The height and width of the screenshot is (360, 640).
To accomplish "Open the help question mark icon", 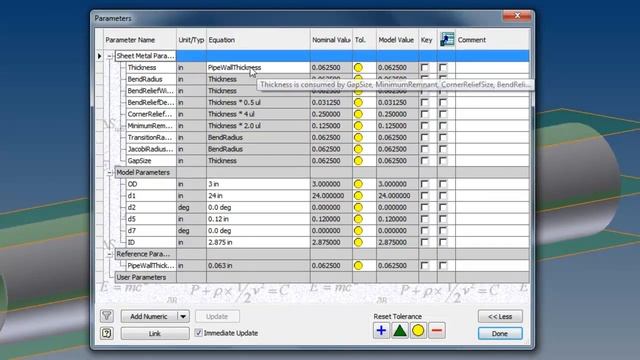I will click(107, 333).
